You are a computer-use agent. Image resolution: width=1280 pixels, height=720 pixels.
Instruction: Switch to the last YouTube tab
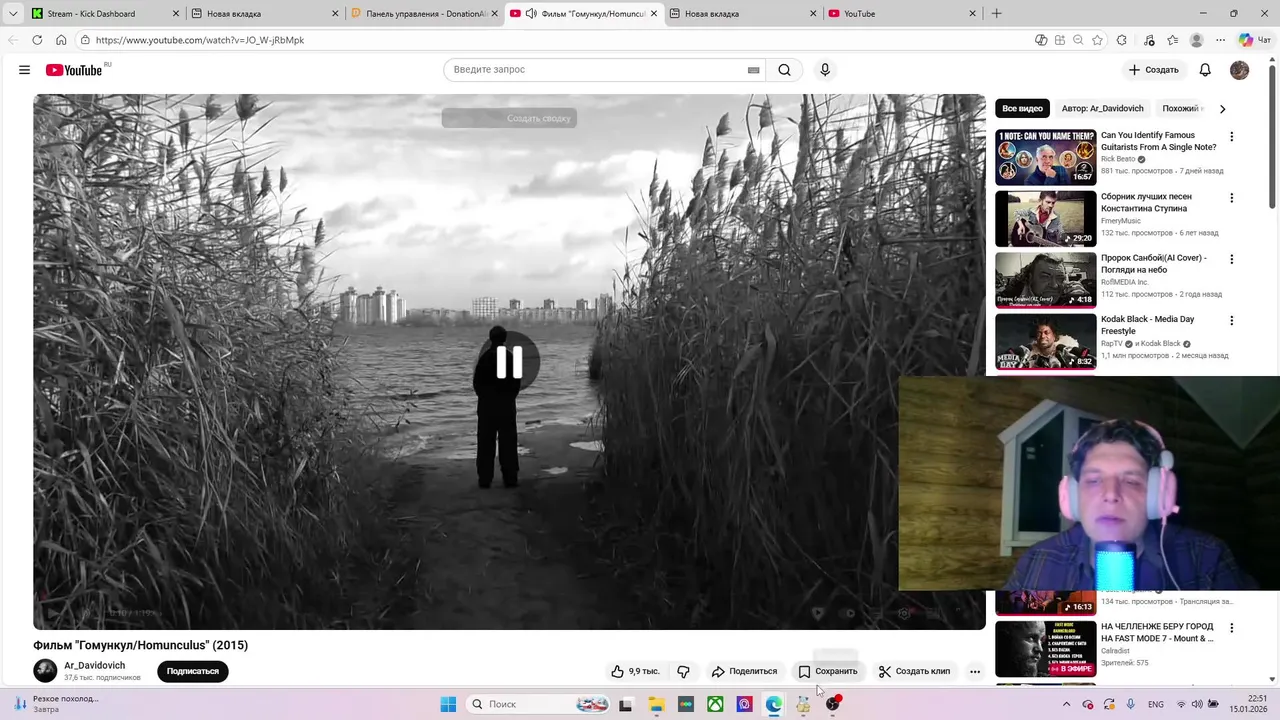[902, 14]
